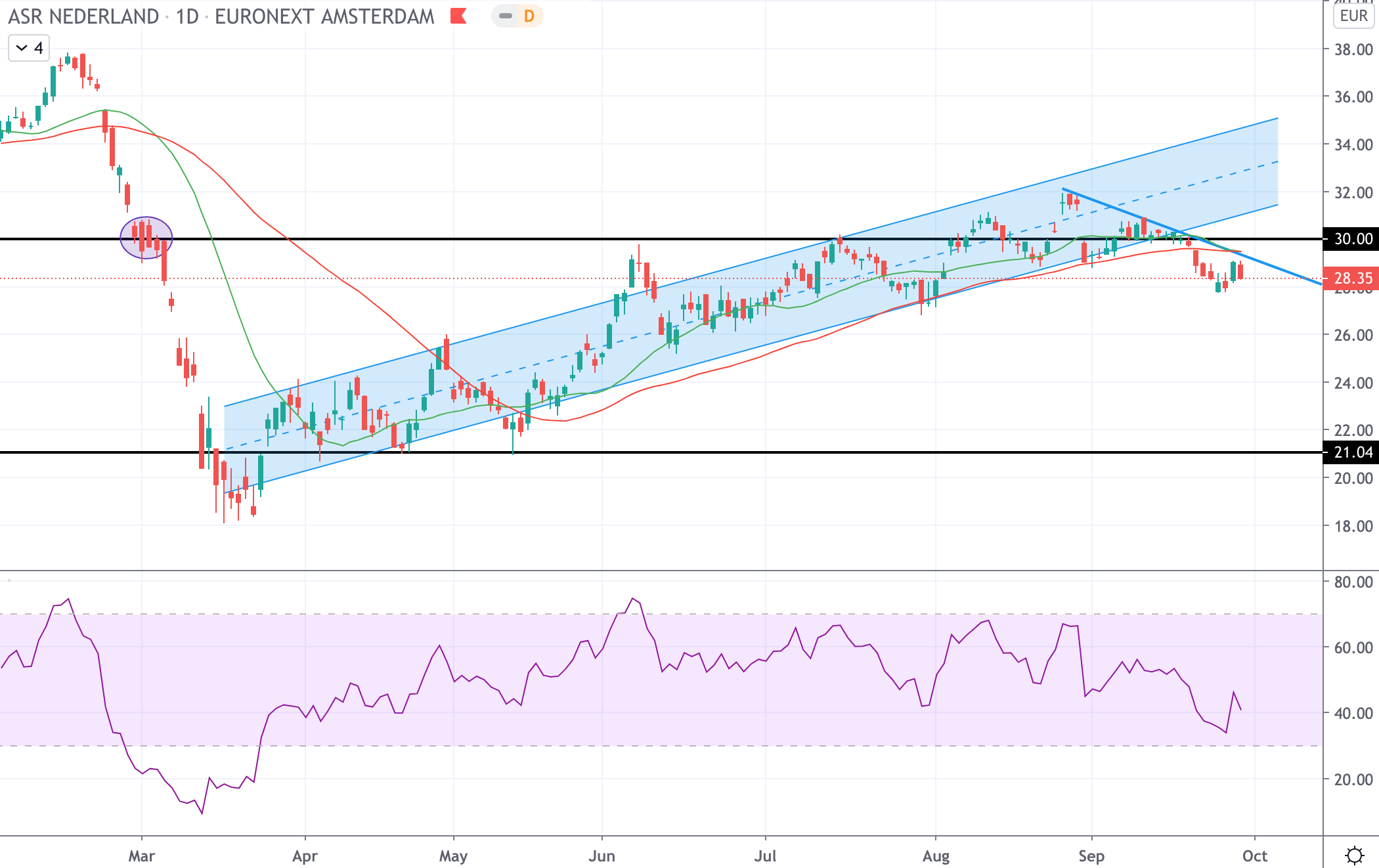Click the Mar label on time axis
This screenshot has width=1379, height=868.
[142, 856]
